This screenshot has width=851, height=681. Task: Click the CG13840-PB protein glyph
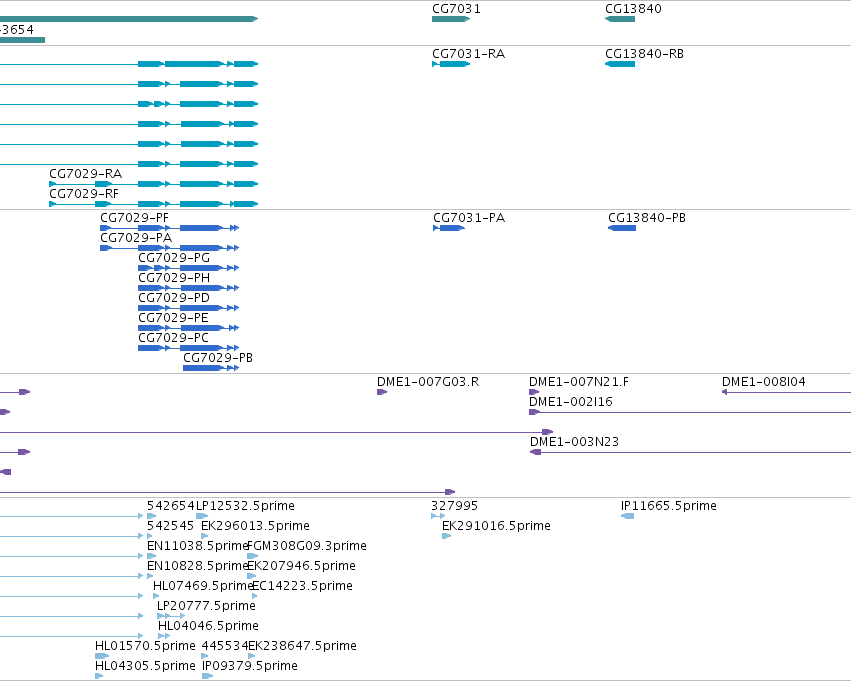pyautogui.click(x=622, y=228)
